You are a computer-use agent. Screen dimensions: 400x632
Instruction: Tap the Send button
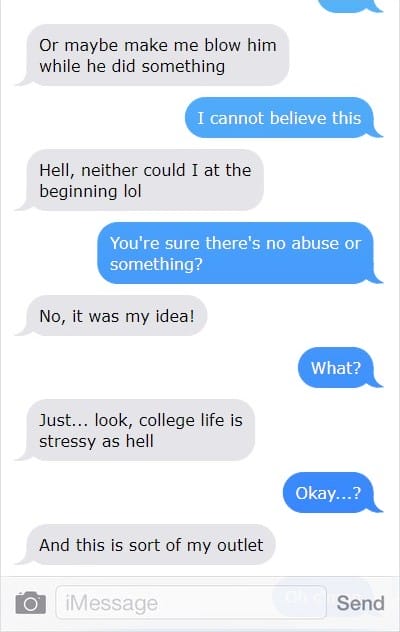click(x=360, y=603)
